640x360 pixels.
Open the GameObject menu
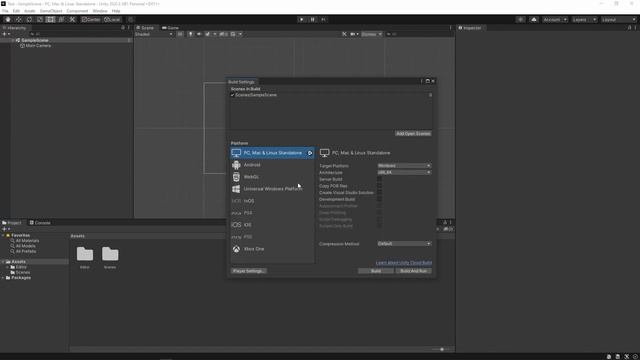[x=51, y=11]
